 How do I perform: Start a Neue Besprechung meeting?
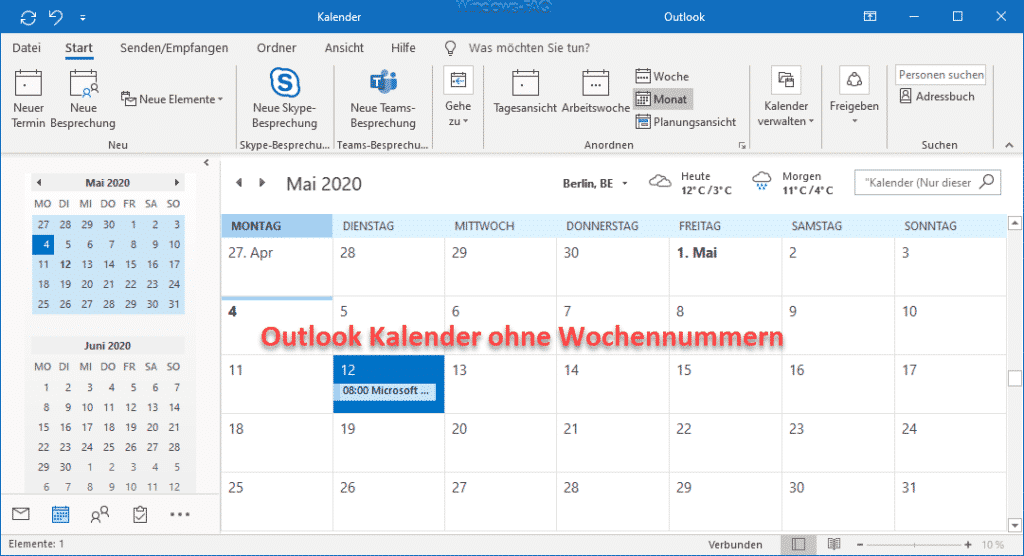[83, 99]
